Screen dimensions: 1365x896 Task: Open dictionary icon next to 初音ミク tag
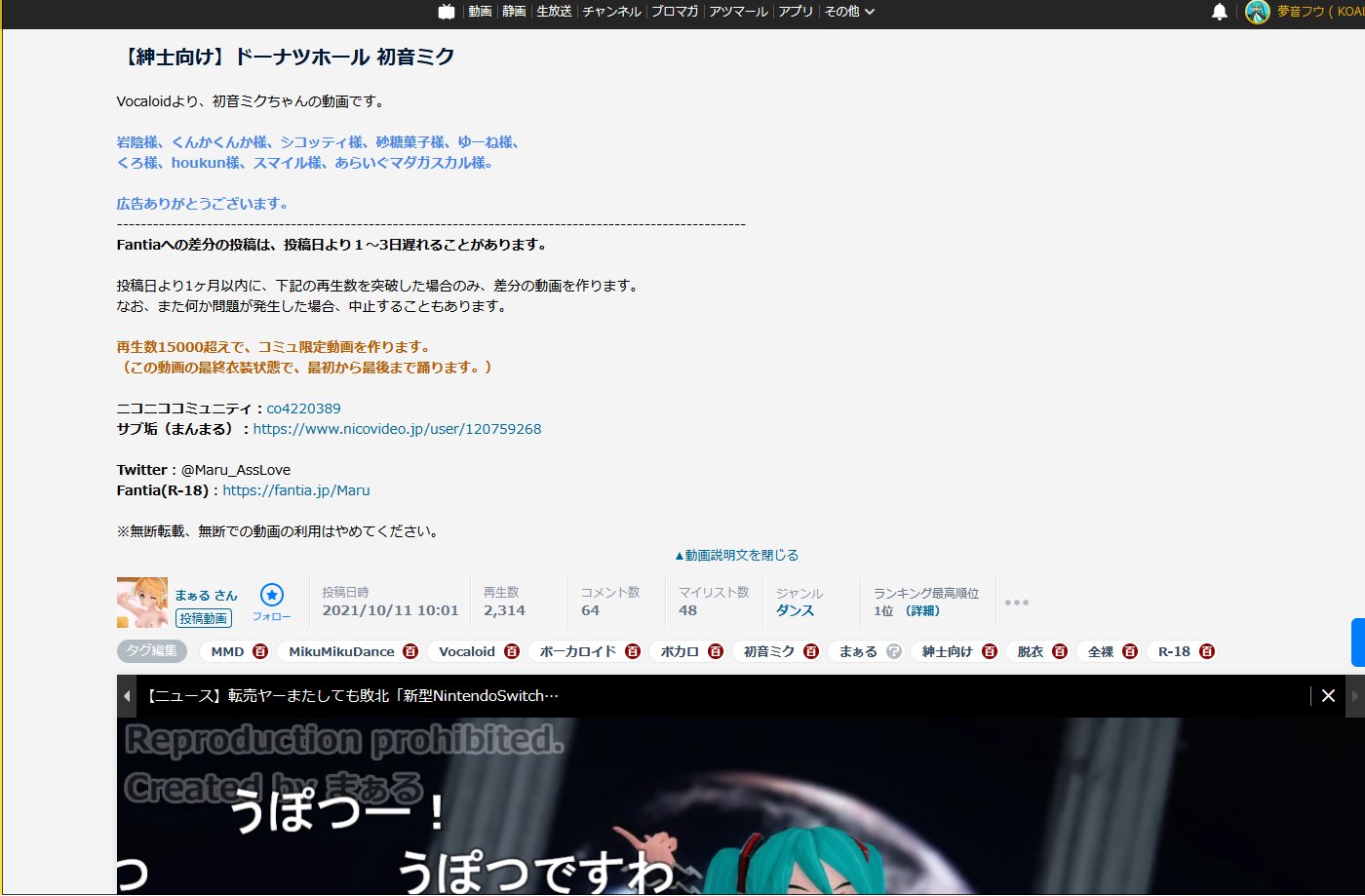click(811, 651)
